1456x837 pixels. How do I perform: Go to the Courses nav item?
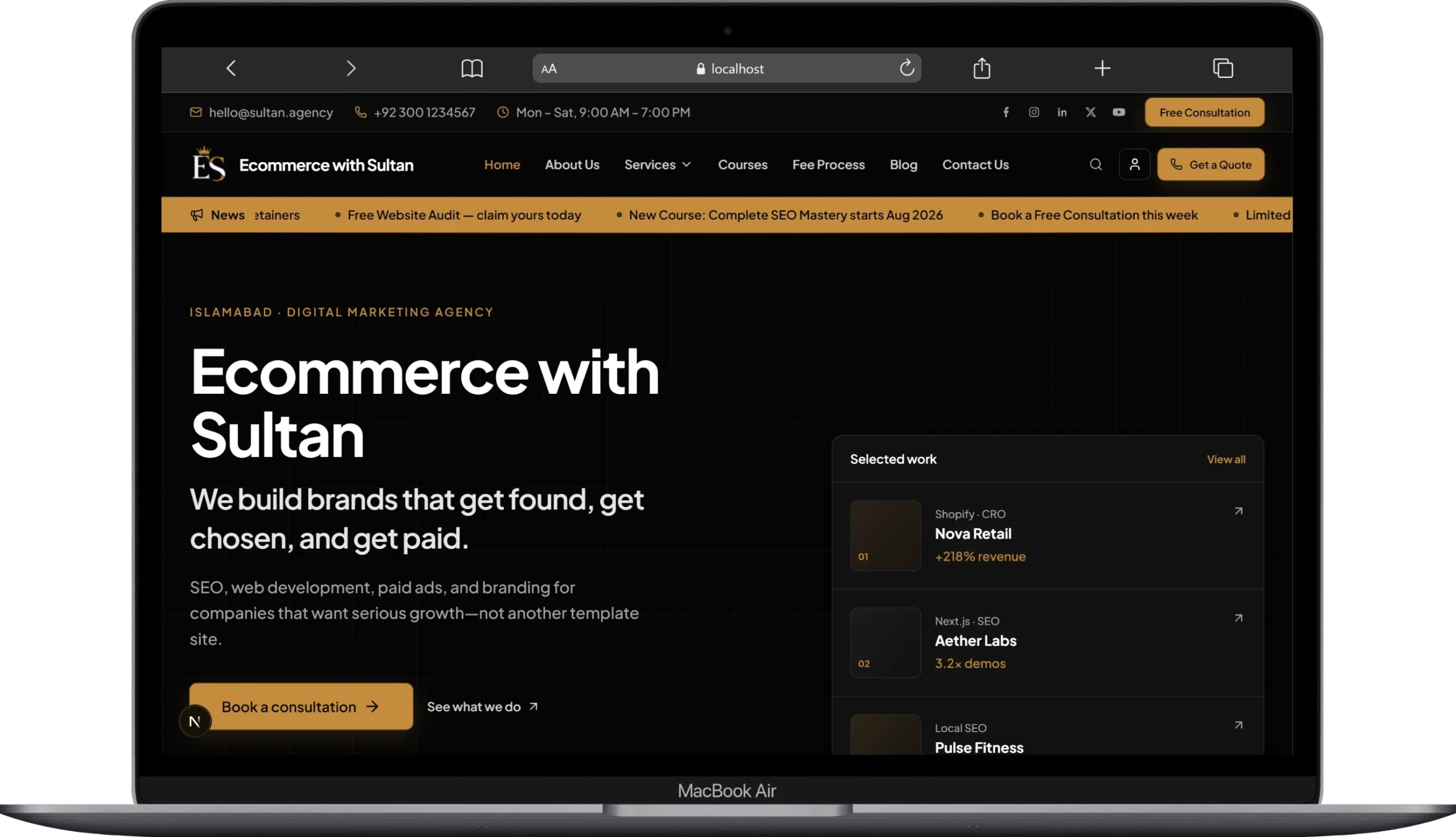[x=742, y=164]
